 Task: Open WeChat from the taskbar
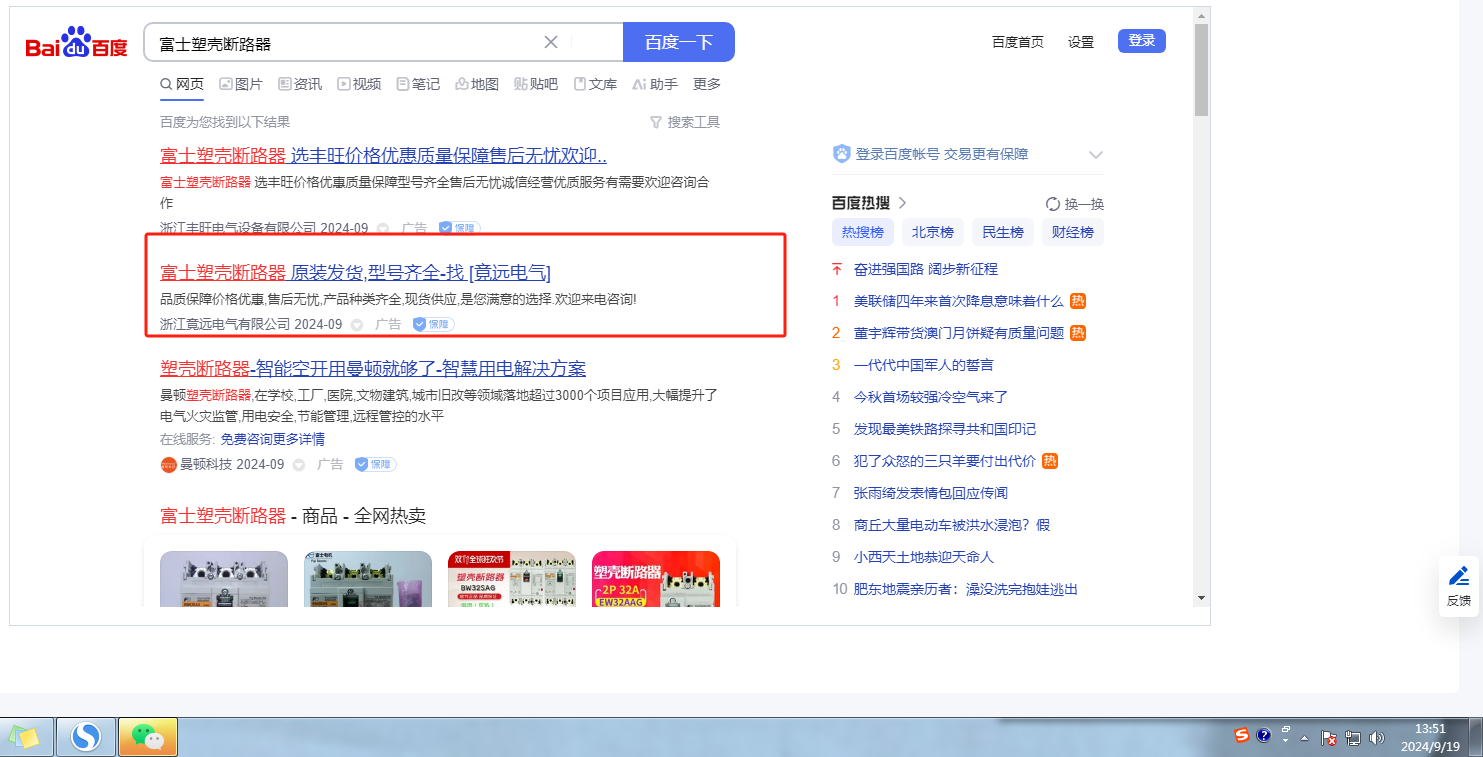click(x=148, y=737)
